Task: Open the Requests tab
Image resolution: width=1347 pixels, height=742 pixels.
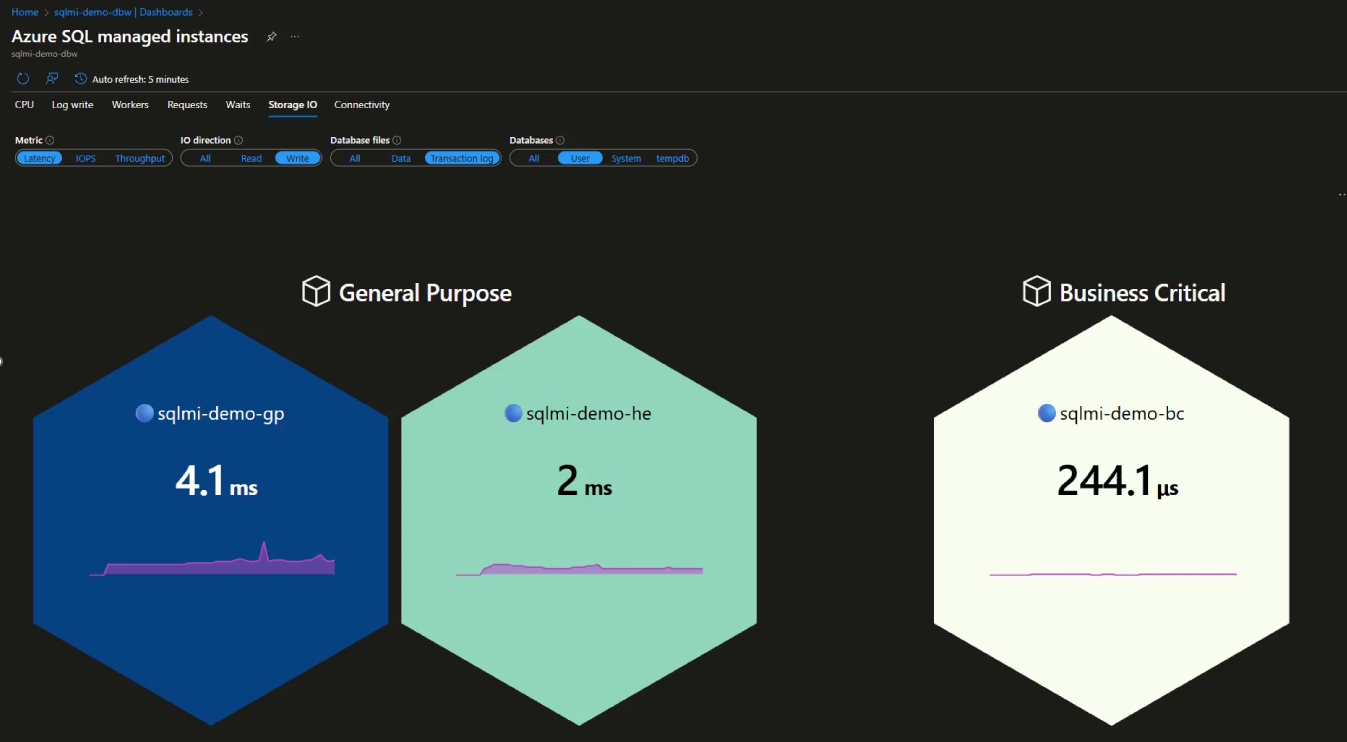Action: (187, 105)
